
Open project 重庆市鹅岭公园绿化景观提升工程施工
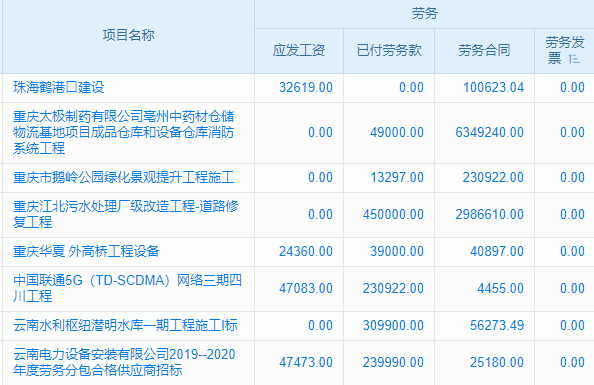[x=124, y=177]
